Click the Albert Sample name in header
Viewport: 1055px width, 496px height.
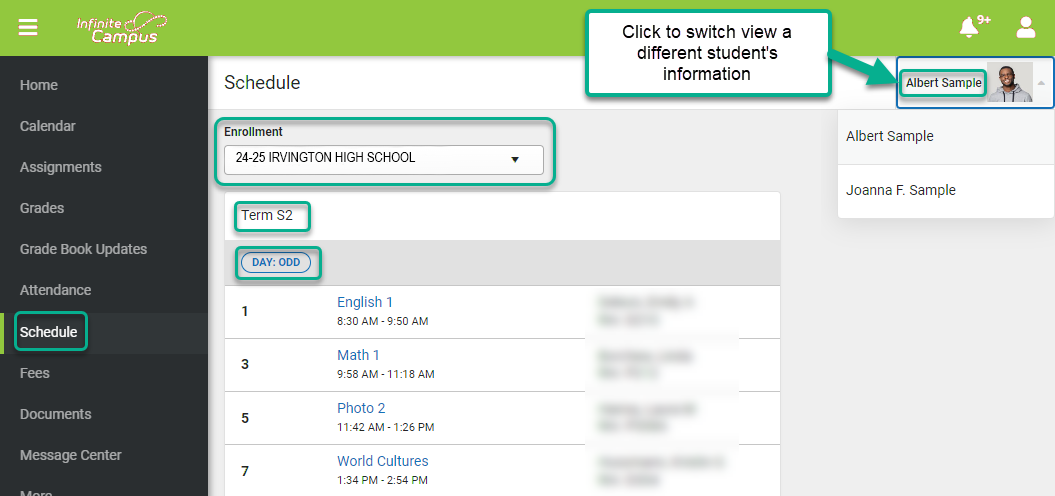coord(943,83)
